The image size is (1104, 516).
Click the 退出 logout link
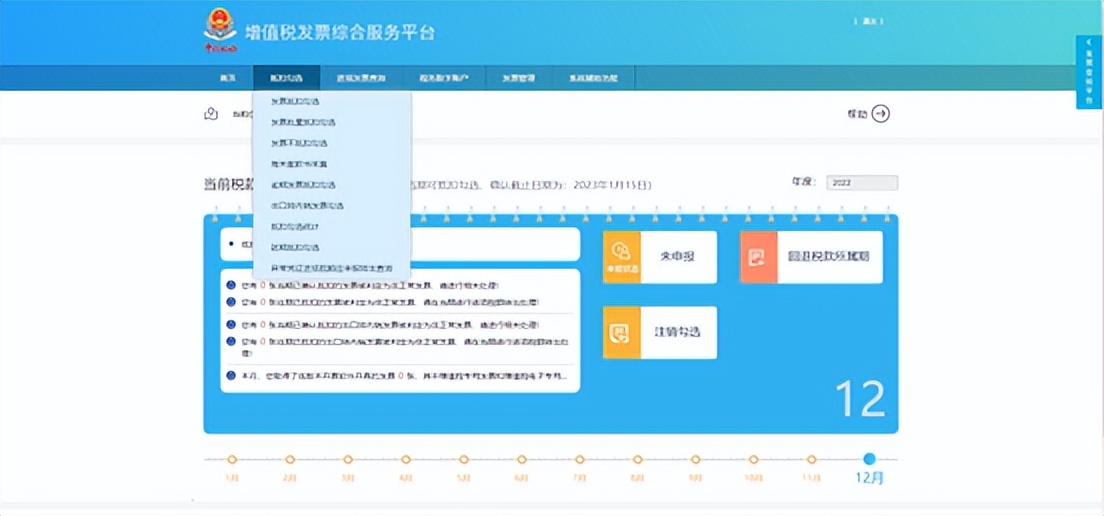869,22
